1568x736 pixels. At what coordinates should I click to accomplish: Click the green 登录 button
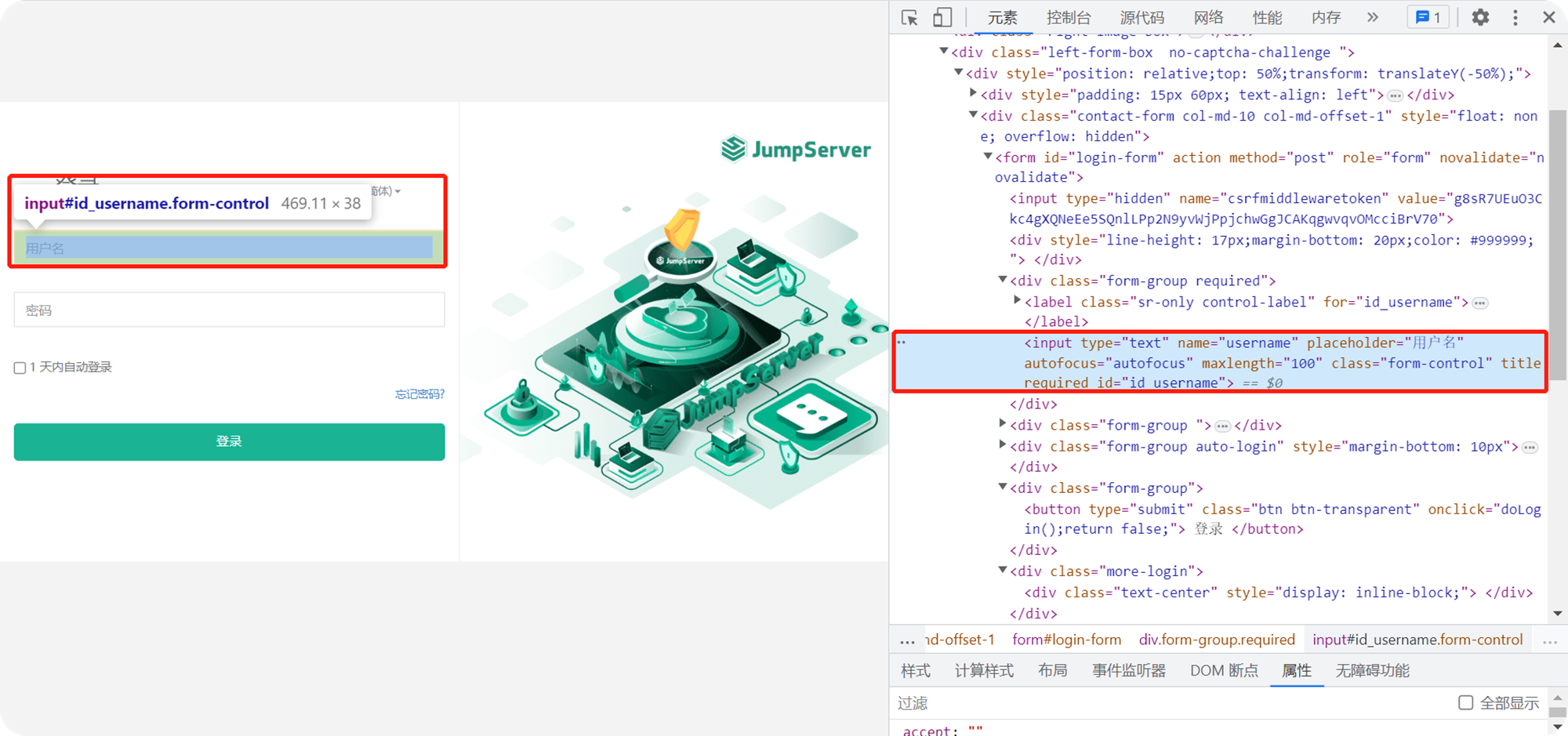pos(229,441)
